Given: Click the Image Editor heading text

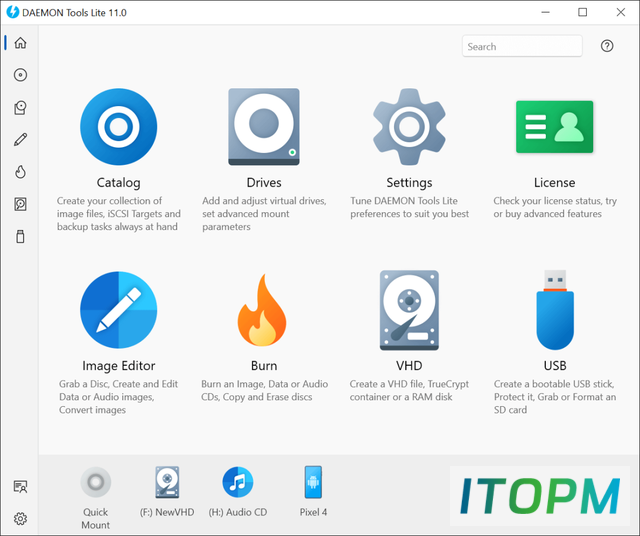Looking at the screenshot, I should pyautogui.click(x=118, y=366).
